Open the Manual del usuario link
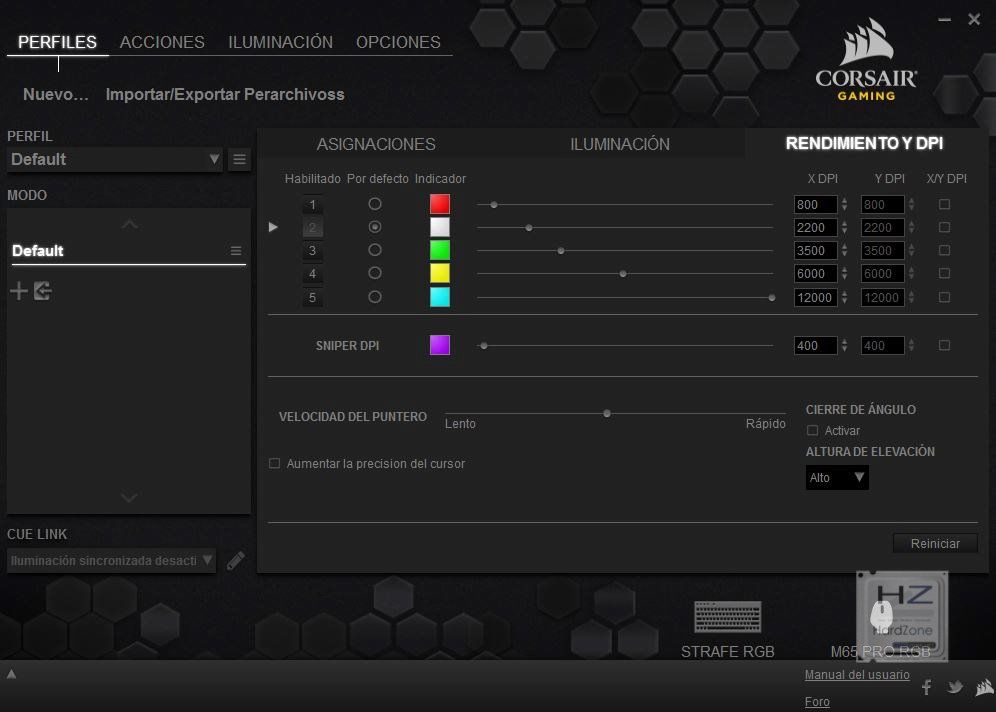Image resolution: width=996 pixels, height=712 pixels. [857, 675]
